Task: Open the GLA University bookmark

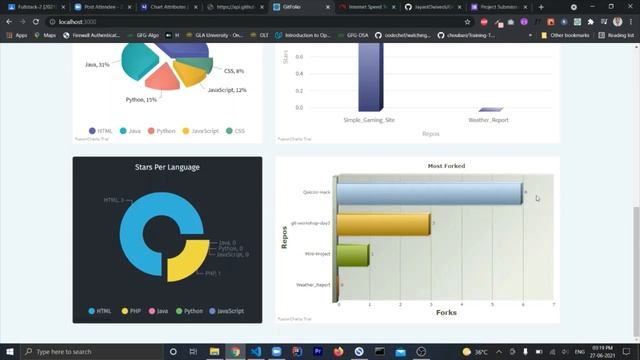Action: (214, 36)
